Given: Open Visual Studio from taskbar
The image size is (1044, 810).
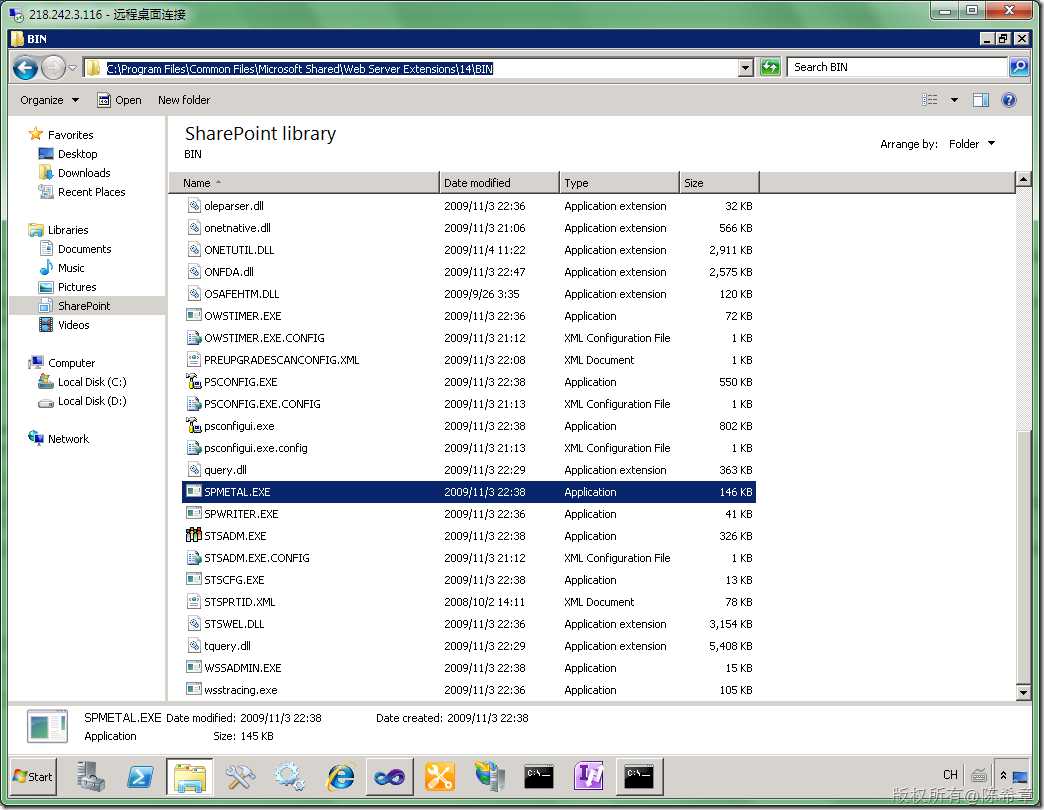Looking at the screenshot, I should pyautogui.click(x=390, y=776).
